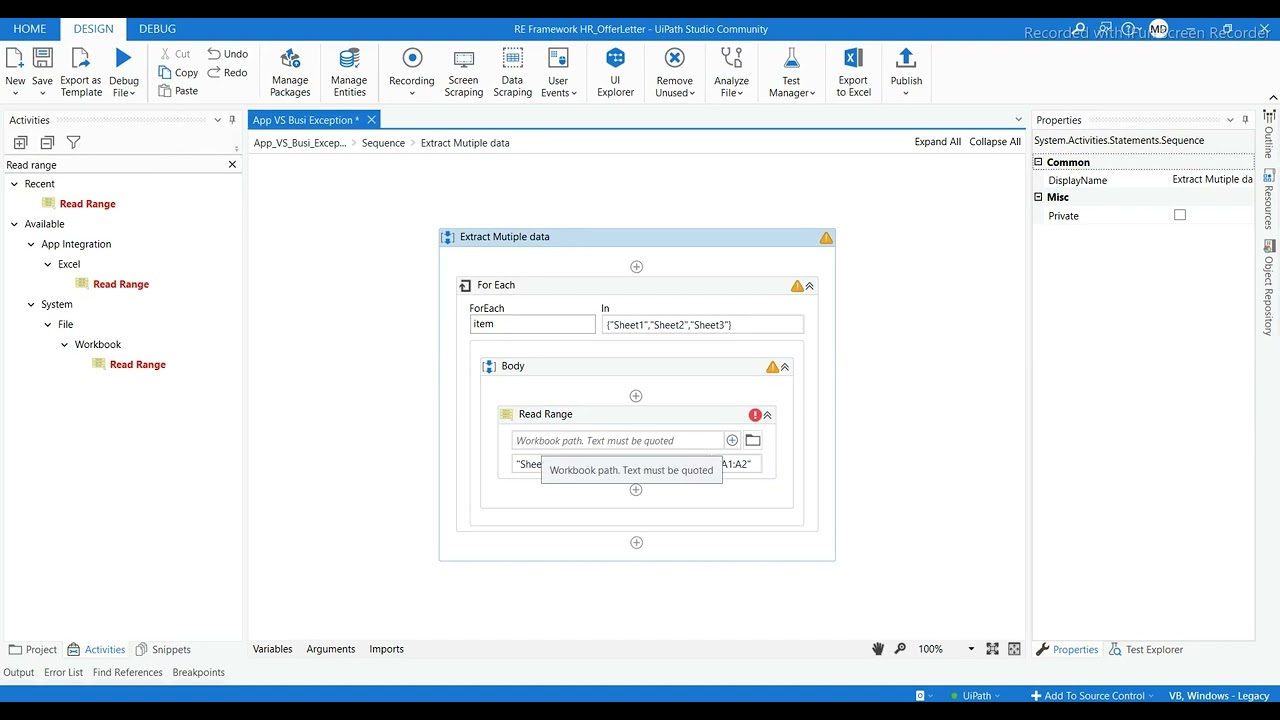Collapse the Misc properties section
The height and width of the screenshot is (720, 1280).
tap(1038, 197)
